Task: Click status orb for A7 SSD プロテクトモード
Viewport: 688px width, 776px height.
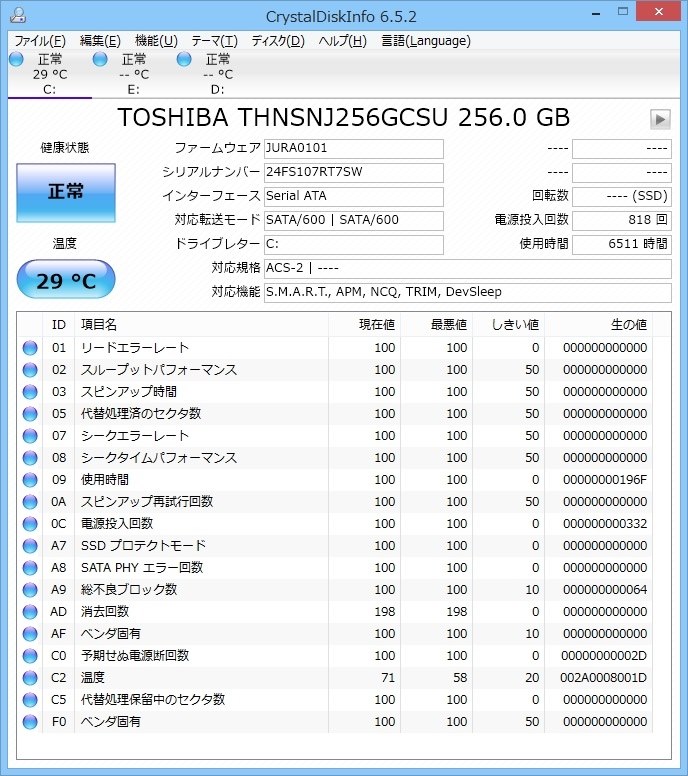Action: 30,546
